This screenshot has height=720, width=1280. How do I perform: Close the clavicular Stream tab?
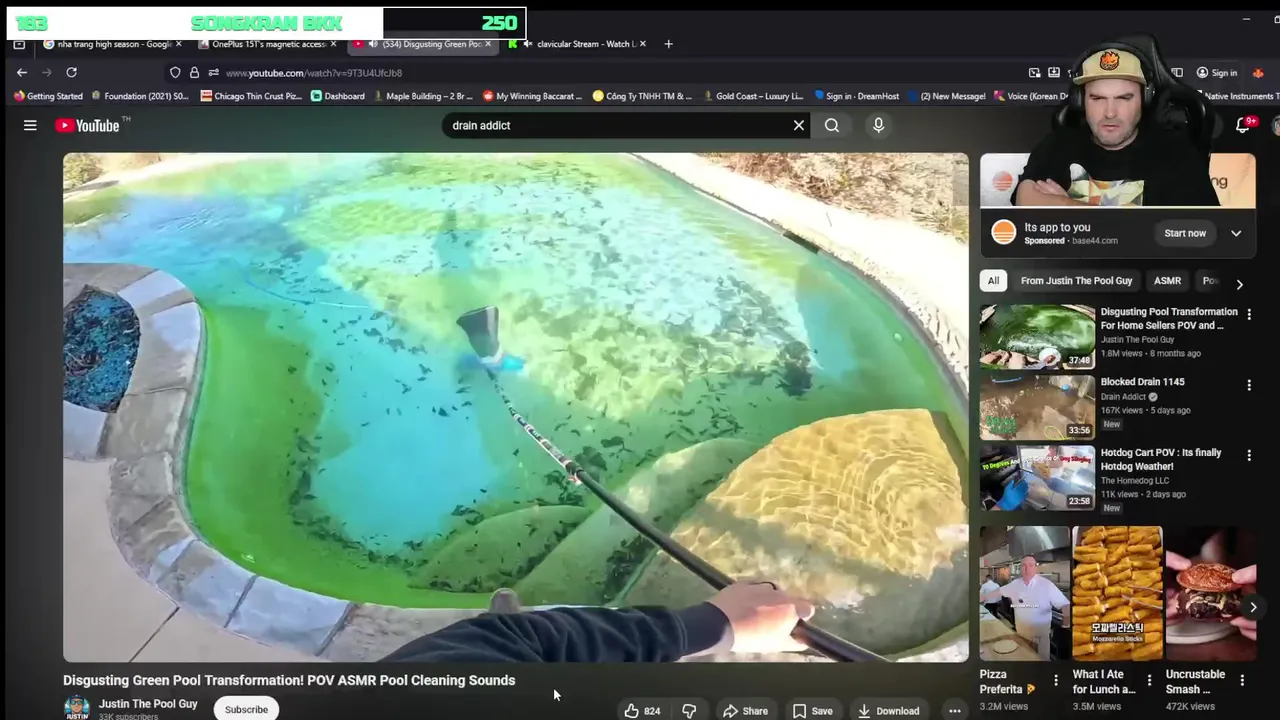(x=643, y=44)
